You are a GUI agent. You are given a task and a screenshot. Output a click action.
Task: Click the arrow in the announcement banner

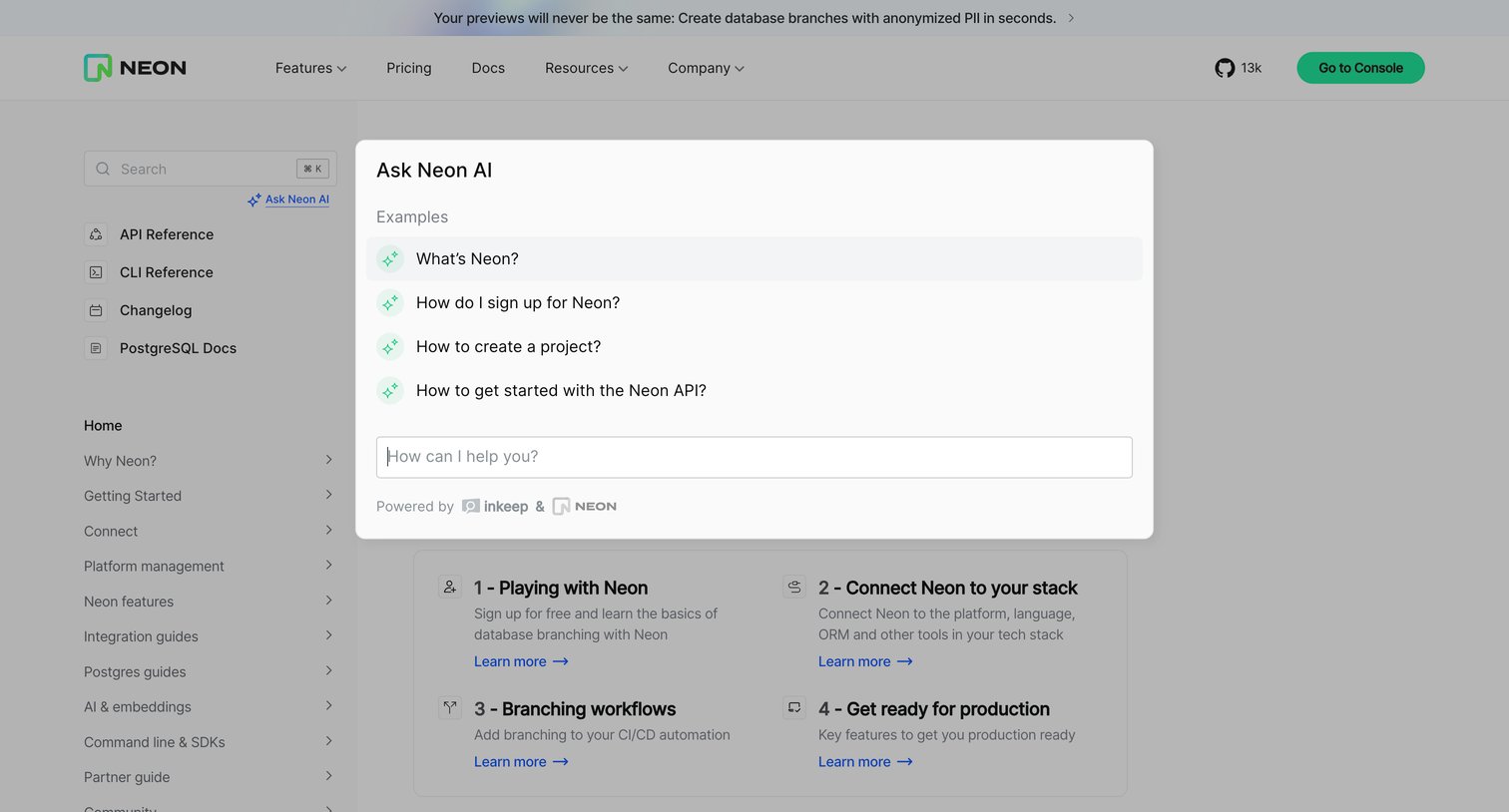coord(1071,18)
